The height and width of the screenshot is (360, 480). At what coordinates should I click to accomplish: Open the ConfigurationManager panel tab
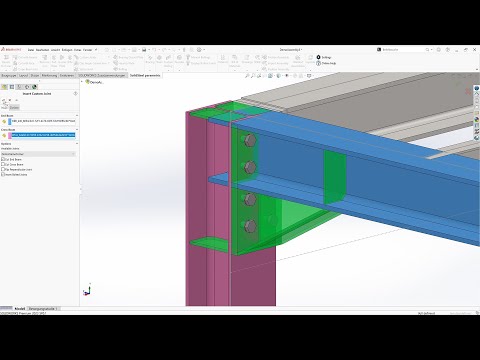19,87
